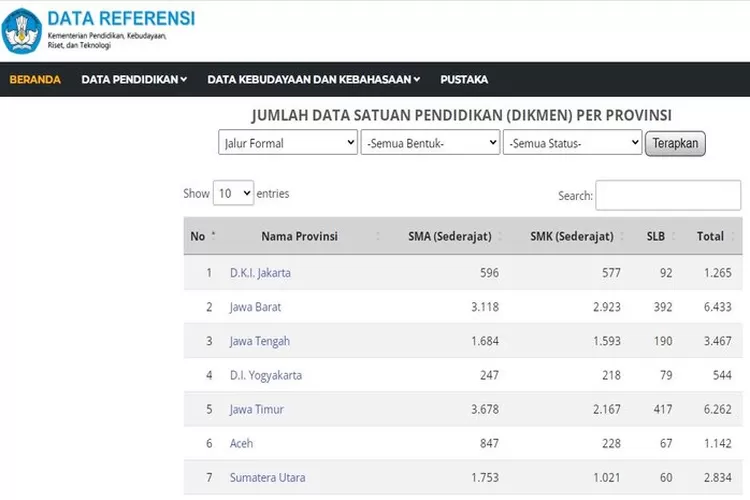Open the -Semua Status- dropdown
Viewport: 750px width, 500px height.
572,143
